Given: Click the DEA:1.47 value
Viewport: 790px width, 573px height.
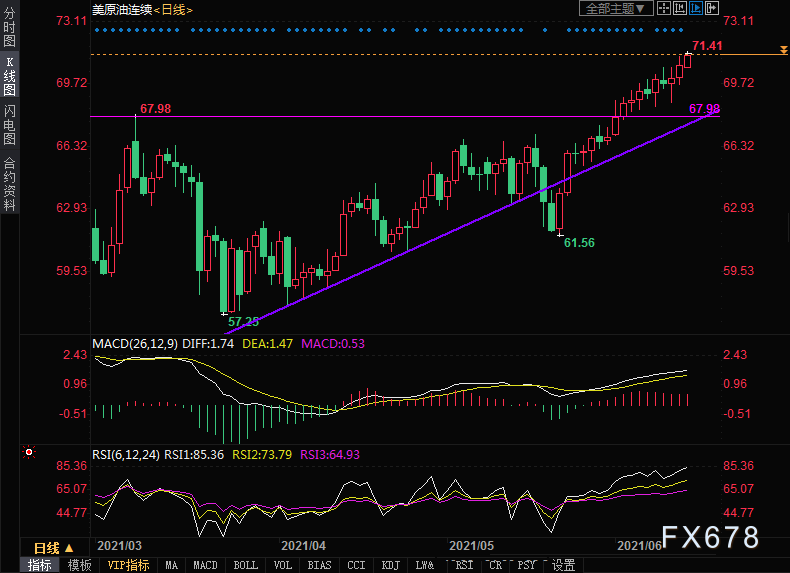Looking at the screenshot, I should coord(268,344).
